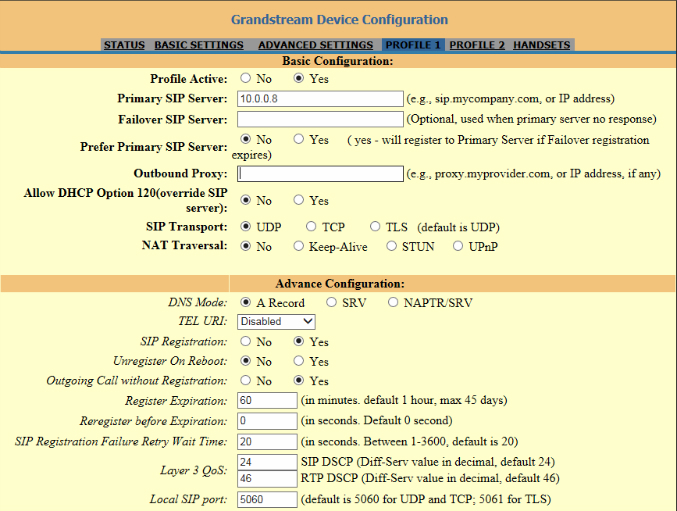Set SIP Registration to No
The image size is (677, 511).
[246, 341]
